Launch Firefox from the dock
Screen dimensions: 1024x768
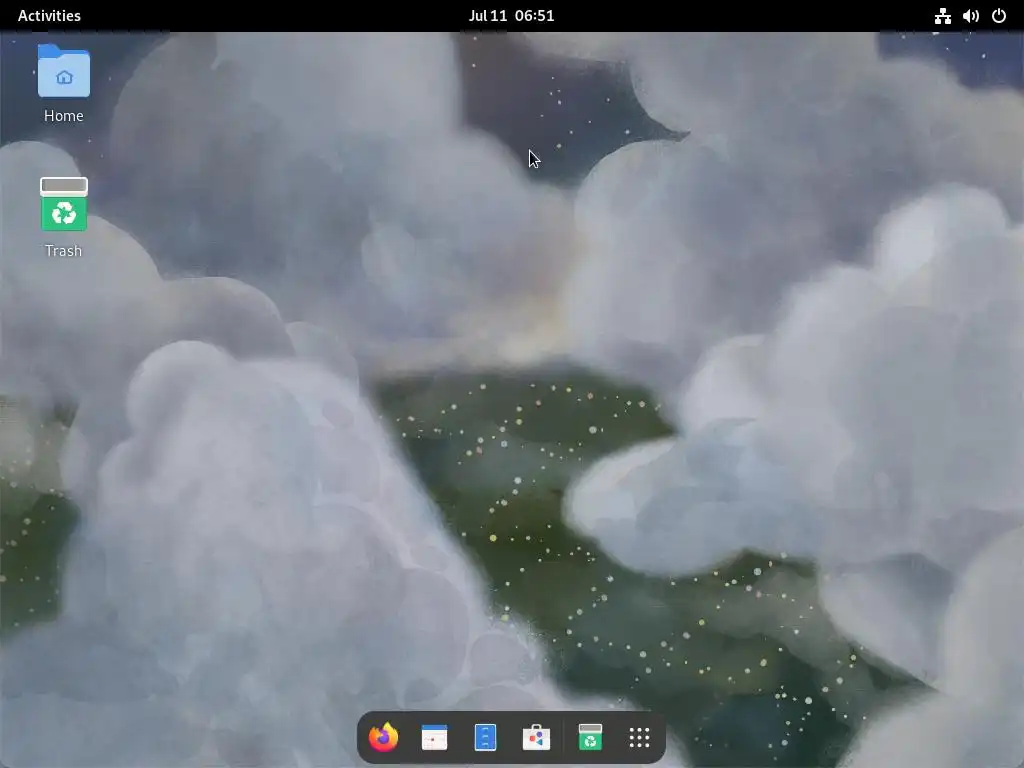tap(383, 737)
